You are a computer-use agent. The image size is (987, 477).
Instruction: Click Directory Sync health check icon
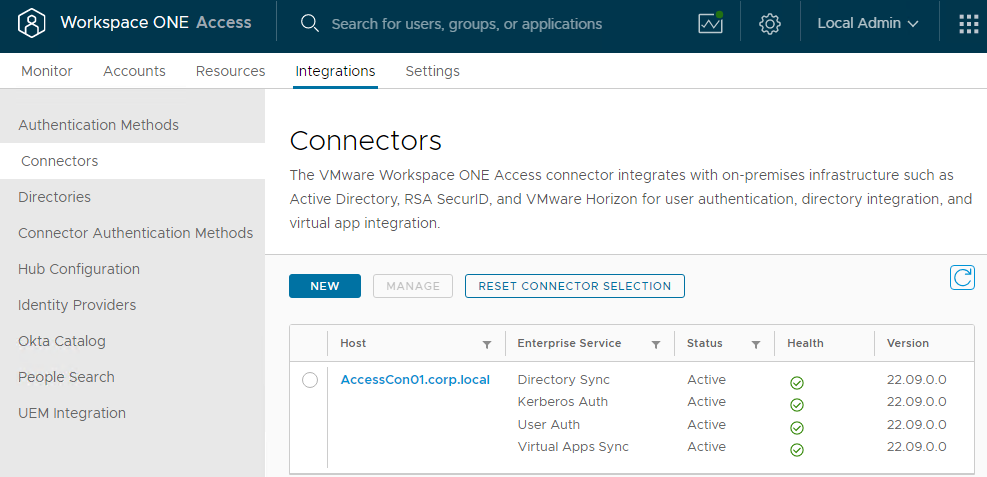(797, 383)
